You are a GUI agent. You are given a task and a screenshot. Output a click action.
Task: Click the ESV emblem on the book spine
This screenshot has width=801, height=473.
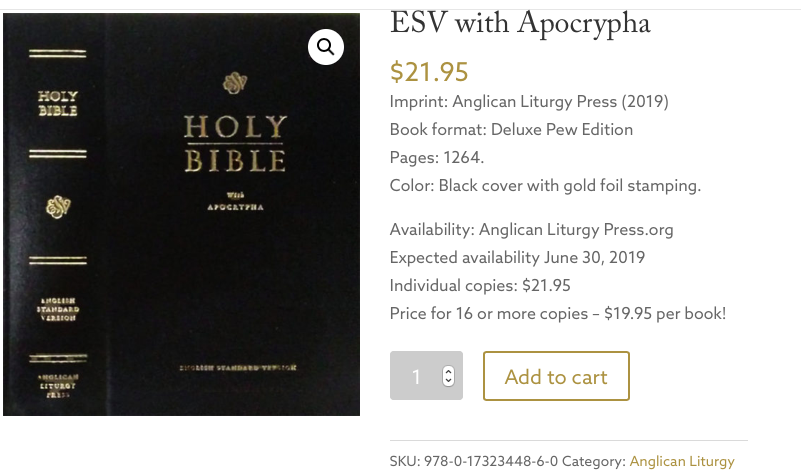point(58,207)
